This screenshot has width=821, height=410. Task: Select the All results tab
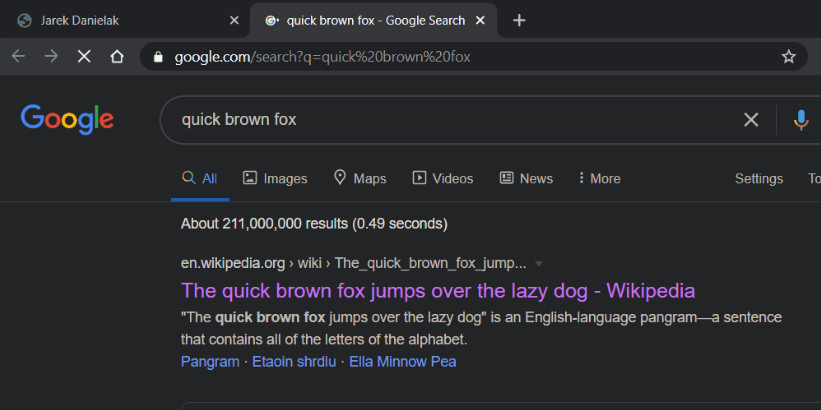tap(199, 179)
